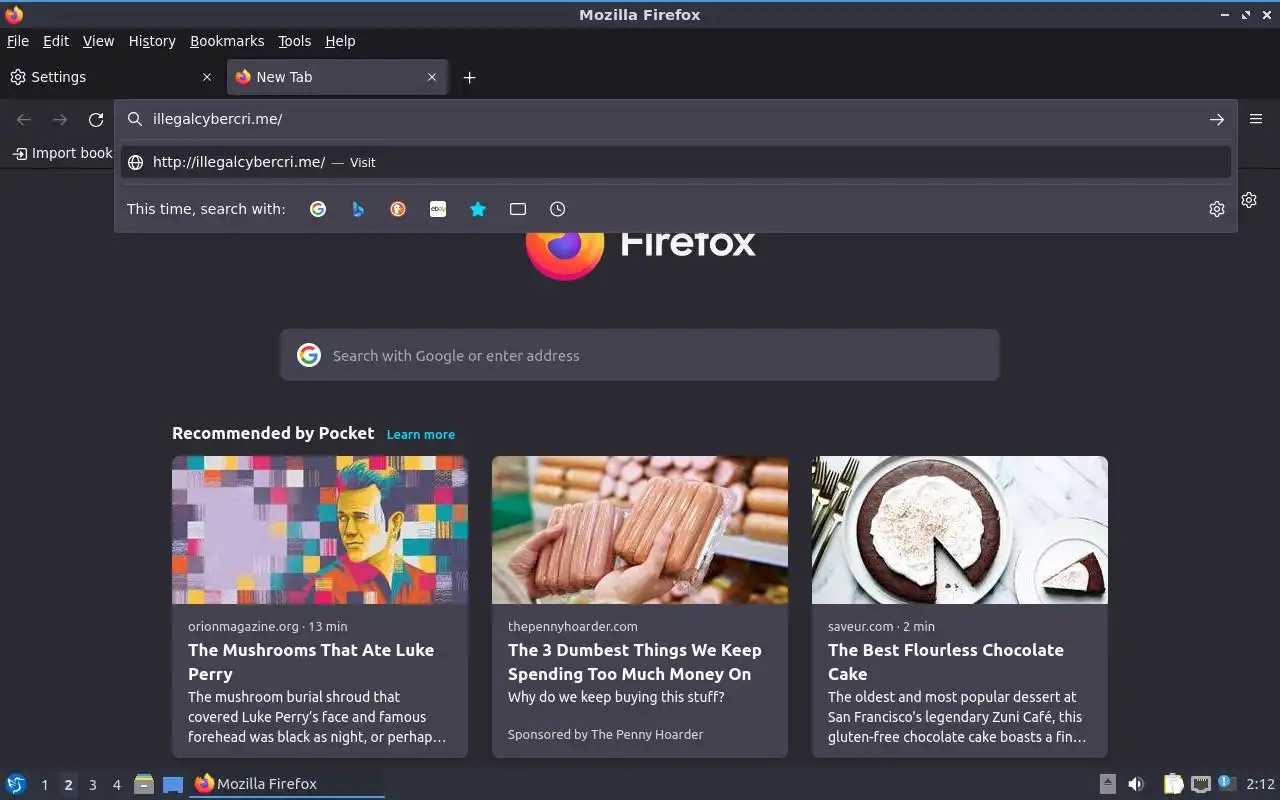Search open tabs using the tabs icon
The image size is (1280, 800).
pyautogui.click(x=518, y=209)
